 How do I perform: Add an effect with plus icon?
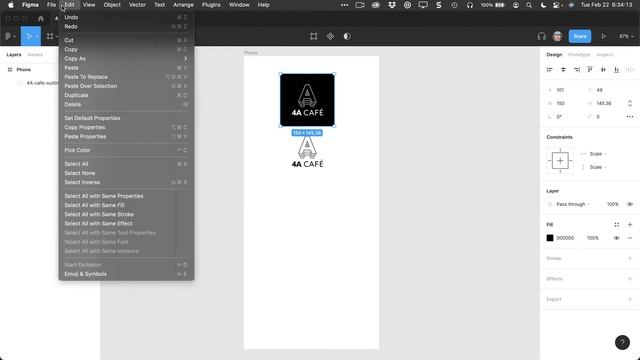coord(630,279)
